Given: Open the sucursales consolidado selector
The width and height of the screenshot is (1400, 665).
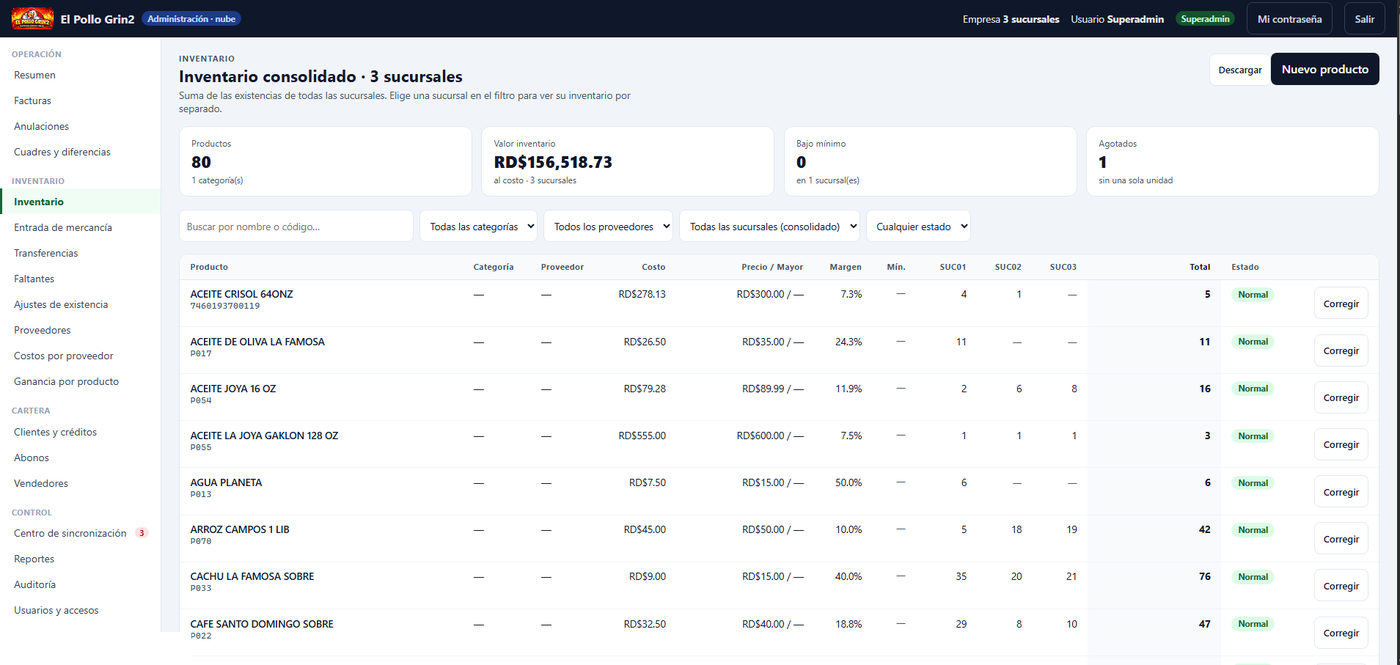Looking at the screenshot, I should (769, 226).
